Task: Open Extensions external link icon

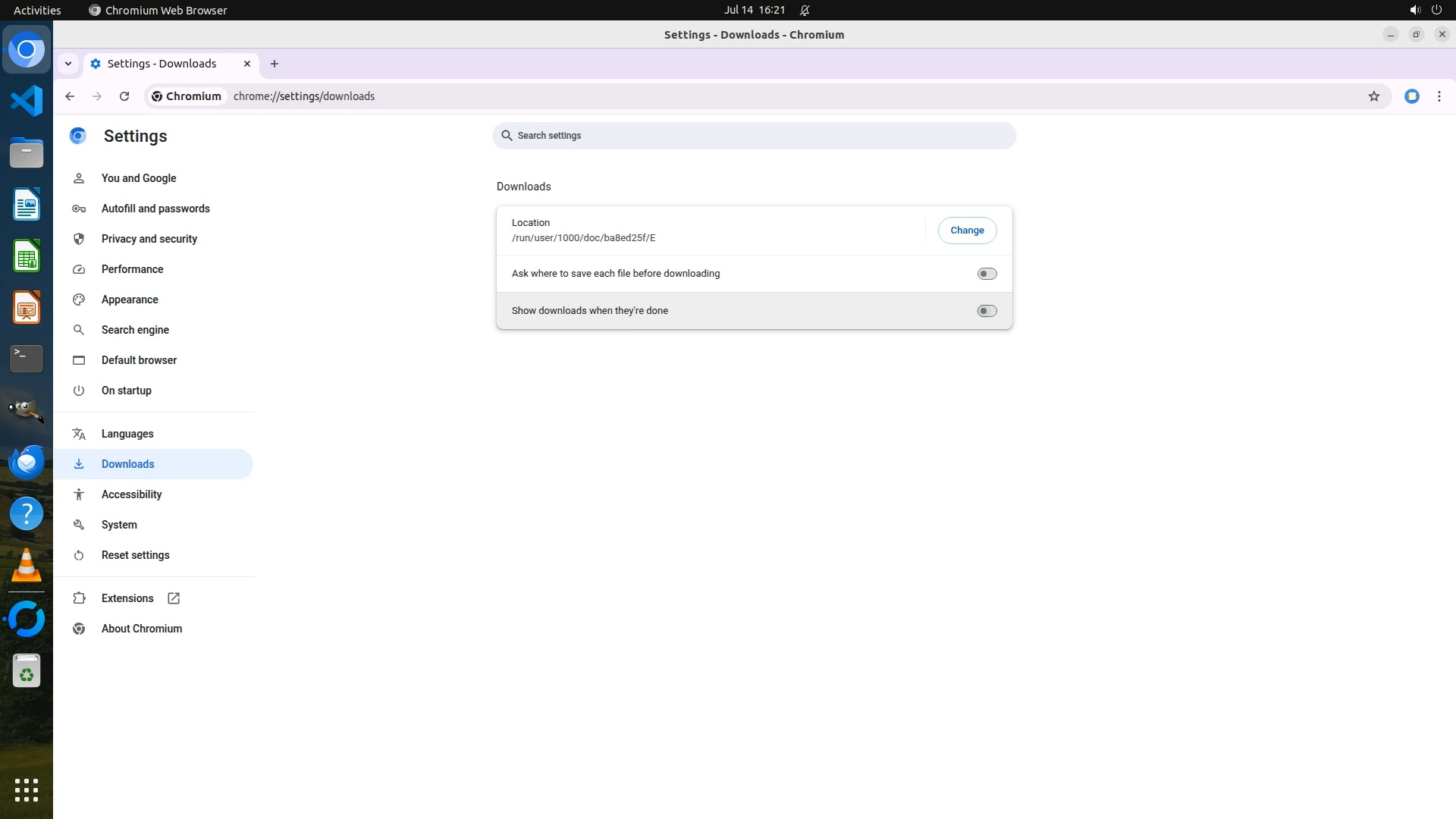Action: pyautogui.click(x=174, y=598)
